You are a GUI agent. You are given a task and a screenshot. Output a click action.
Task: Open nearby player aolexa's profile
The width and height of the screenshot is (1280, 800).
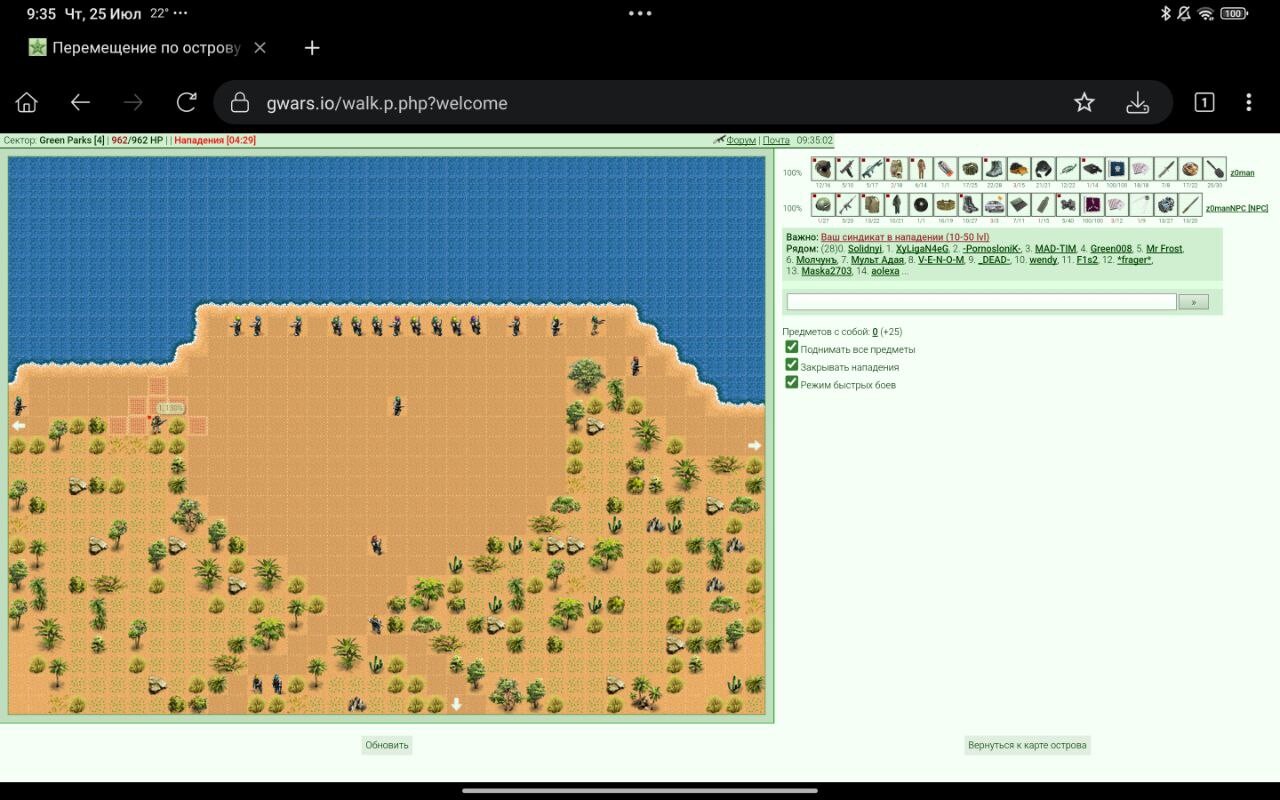[x=885, y=271]
